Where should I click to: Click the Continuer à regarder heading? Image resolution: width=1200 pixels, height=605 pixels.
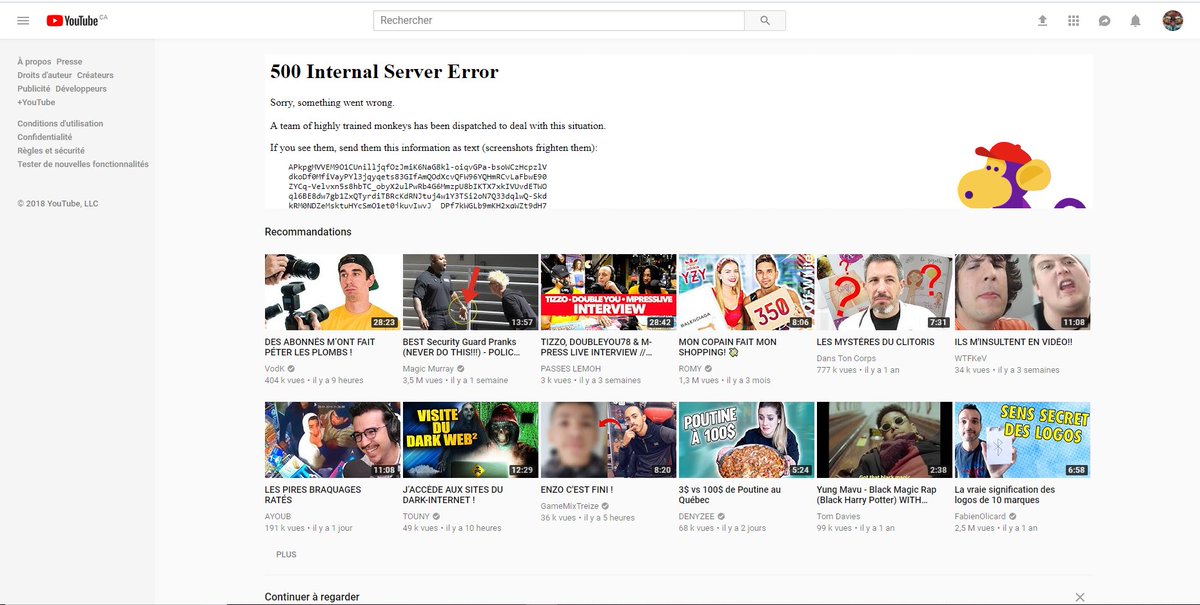click(312, 597)
